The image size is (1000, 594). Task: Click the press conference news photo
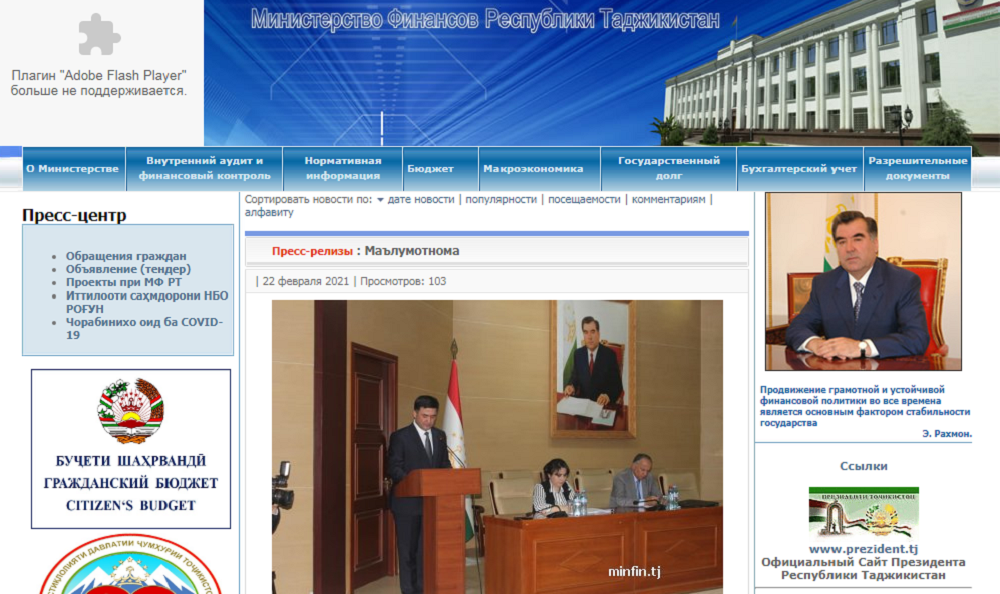pos(497,446)
